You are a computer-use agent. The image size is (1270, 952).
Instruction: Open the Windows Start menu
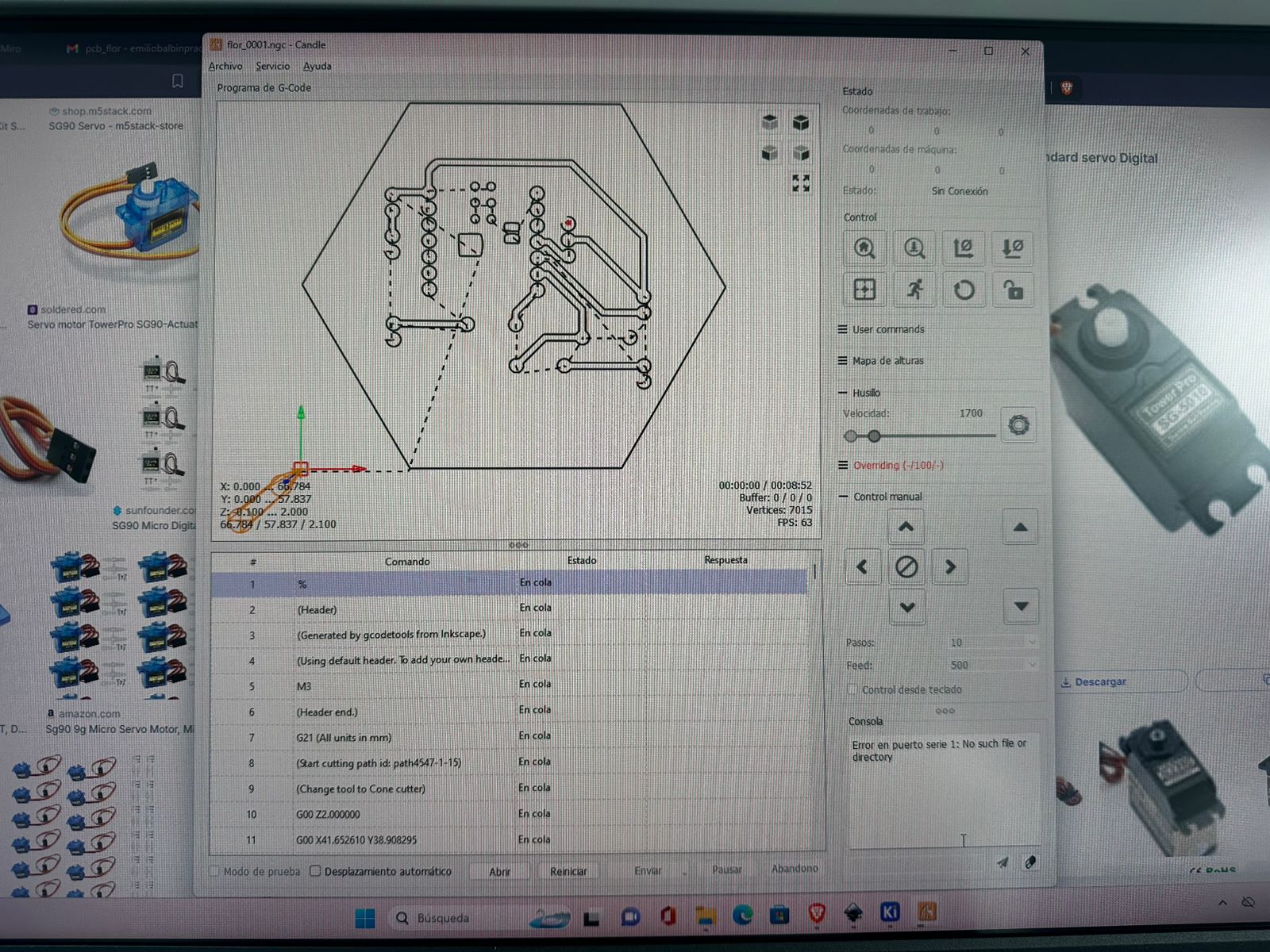click(365, 919)
